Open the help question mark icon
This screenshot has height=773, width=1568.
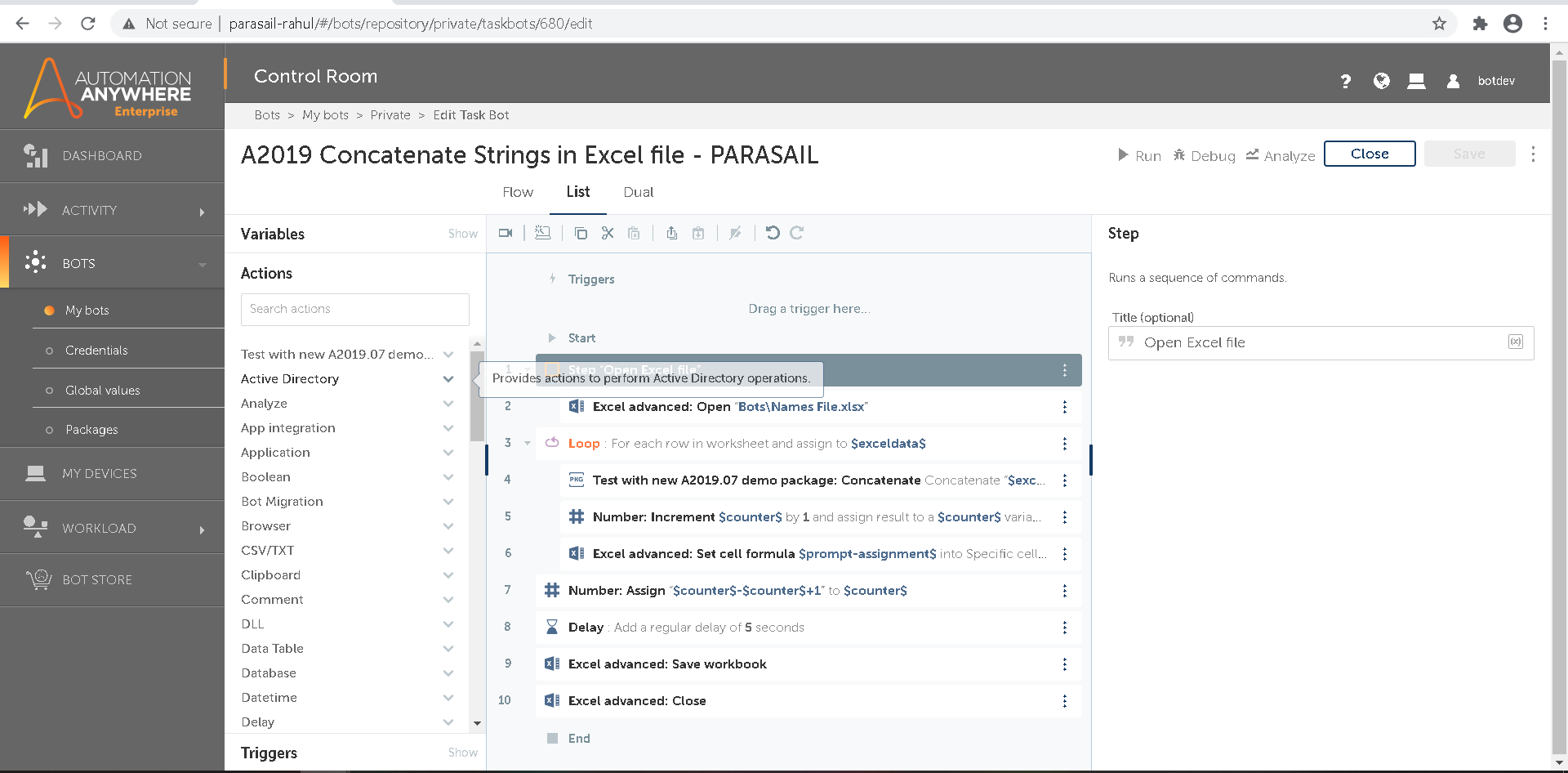pyautogui.click(x=1345, y=81)
